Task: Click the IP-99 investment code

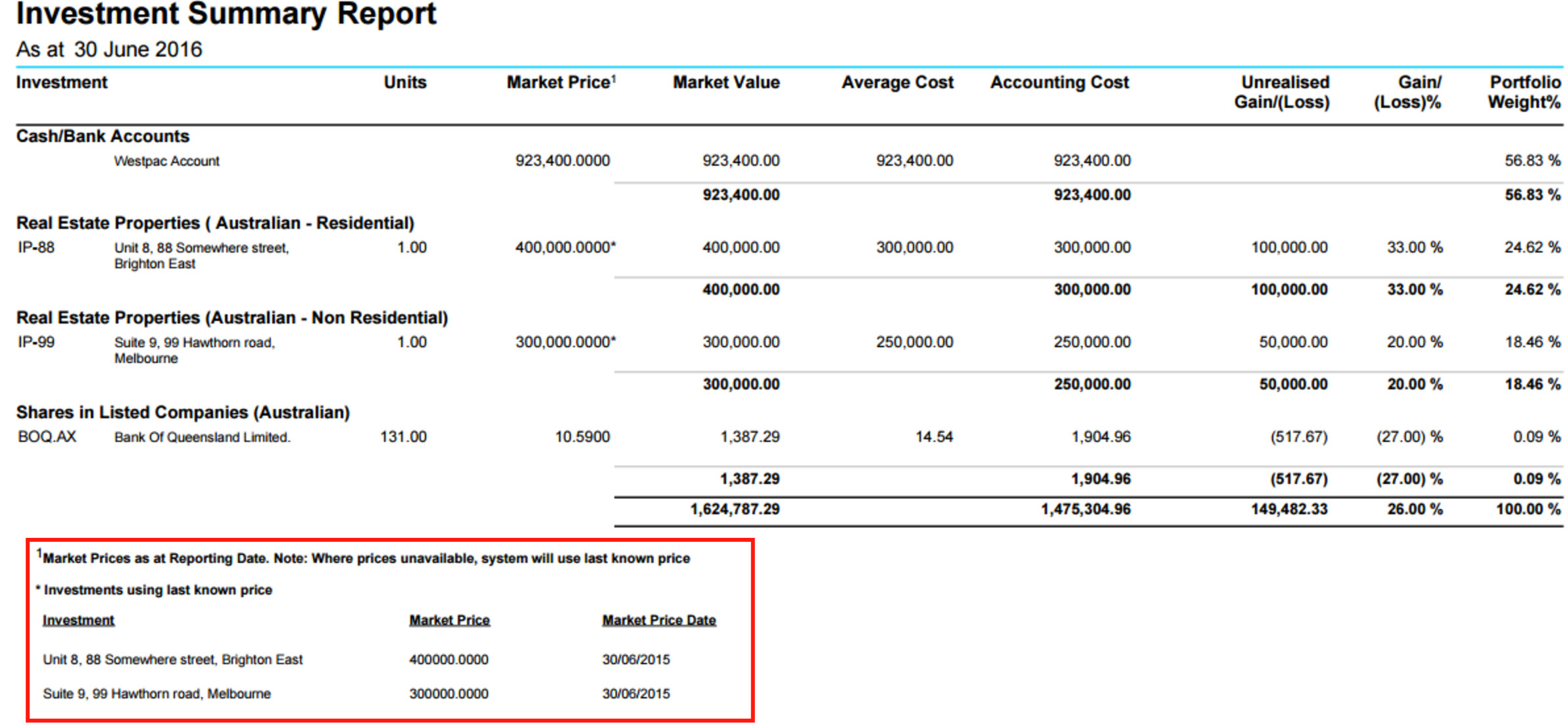Action: (x=36, y=343)
